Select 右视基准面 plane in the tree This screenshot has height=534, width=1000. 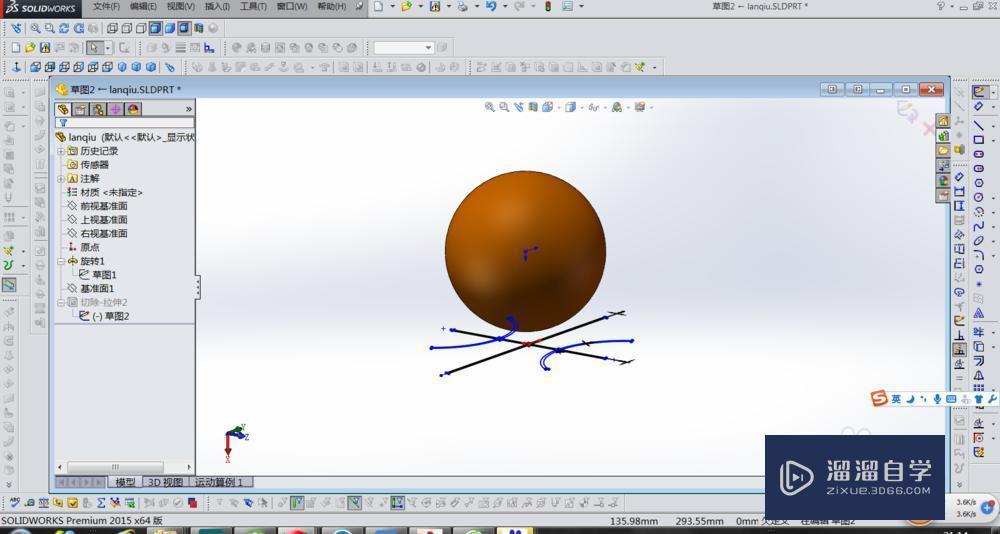[x=104, y=234]
